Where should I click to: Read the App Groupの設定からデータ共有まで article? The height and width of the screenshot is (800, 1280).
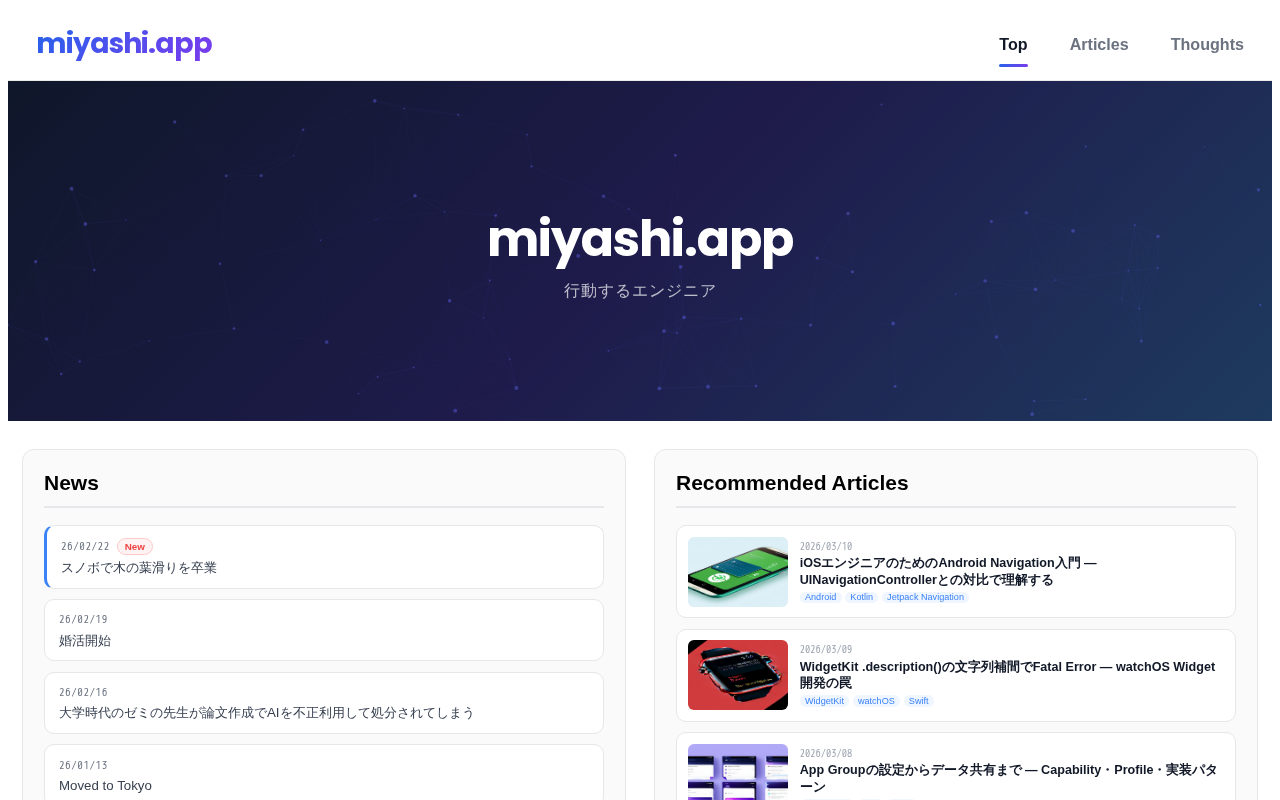coord(1008,778)
